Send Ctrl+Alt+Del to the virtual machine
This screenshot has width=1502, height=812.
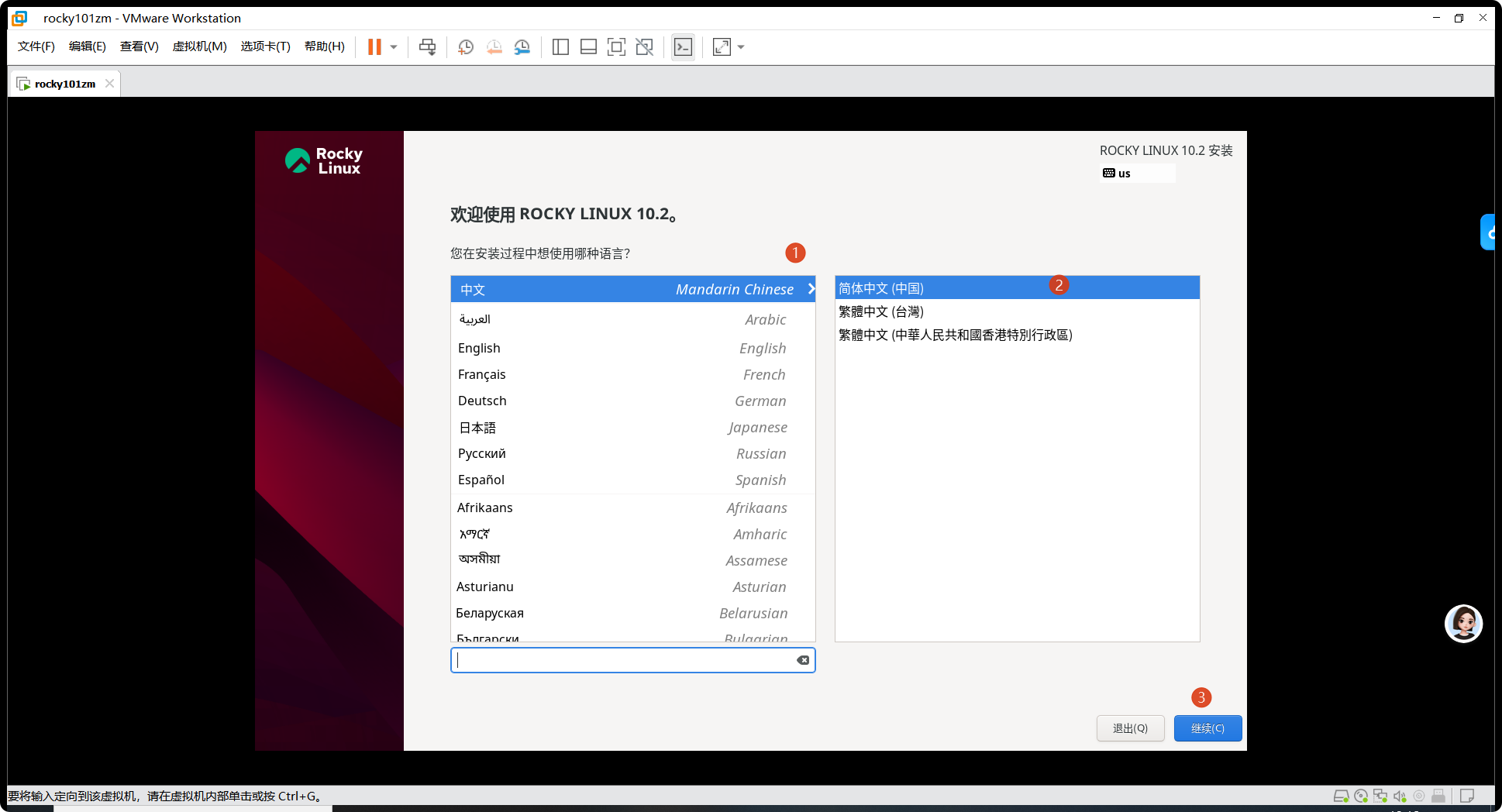tap(427, 47)
